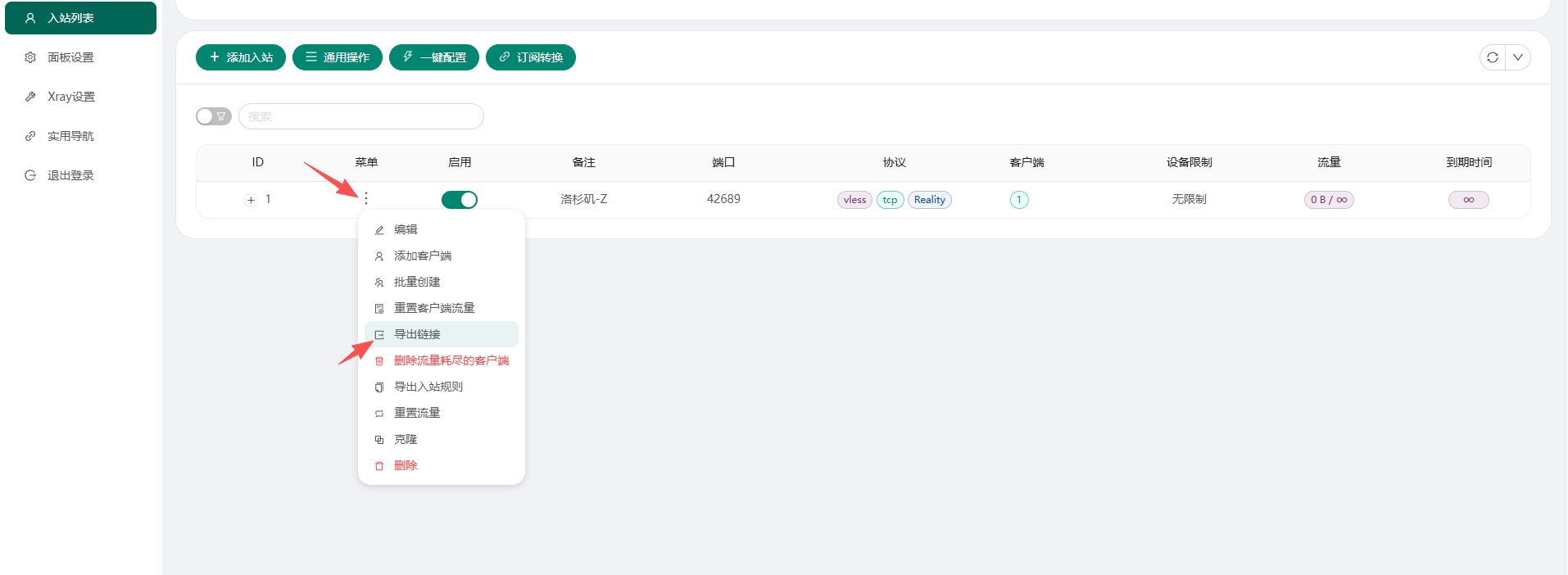Click the search input field
1568x575 pixels.
(360, 116)
